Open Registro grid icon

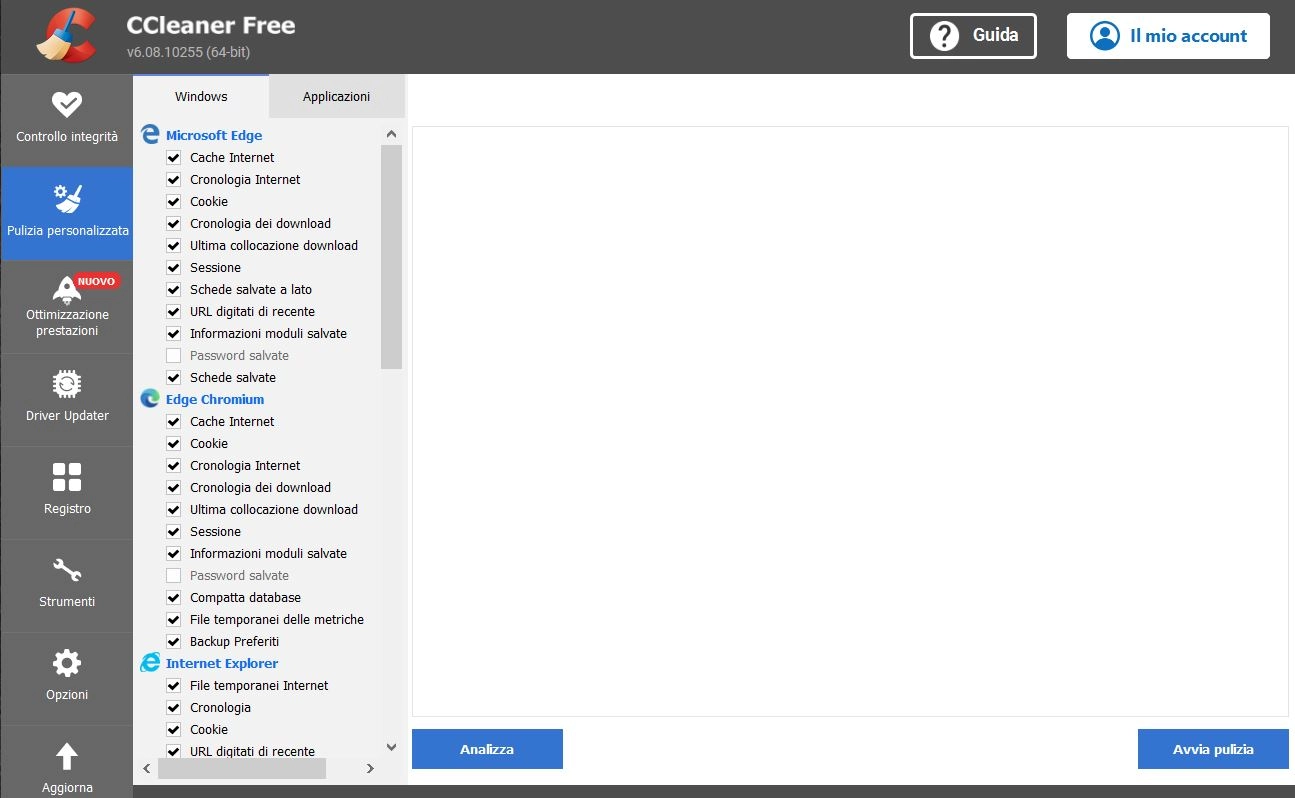tap(67, 477)
